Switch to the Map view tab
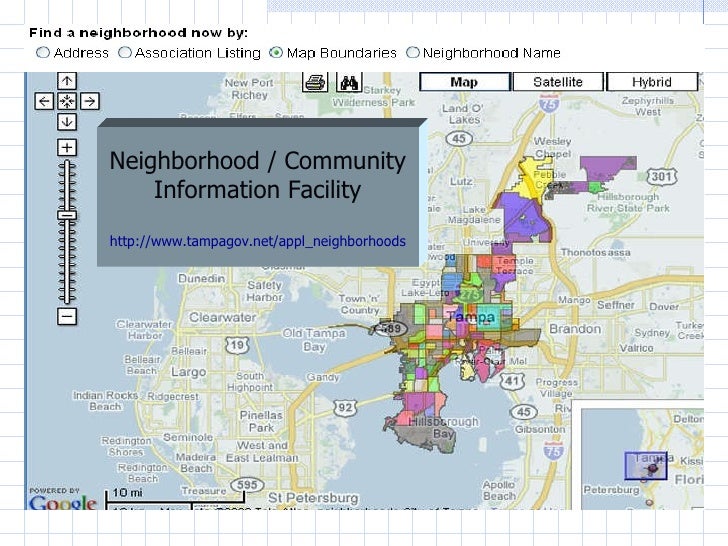 click(464, 82)
